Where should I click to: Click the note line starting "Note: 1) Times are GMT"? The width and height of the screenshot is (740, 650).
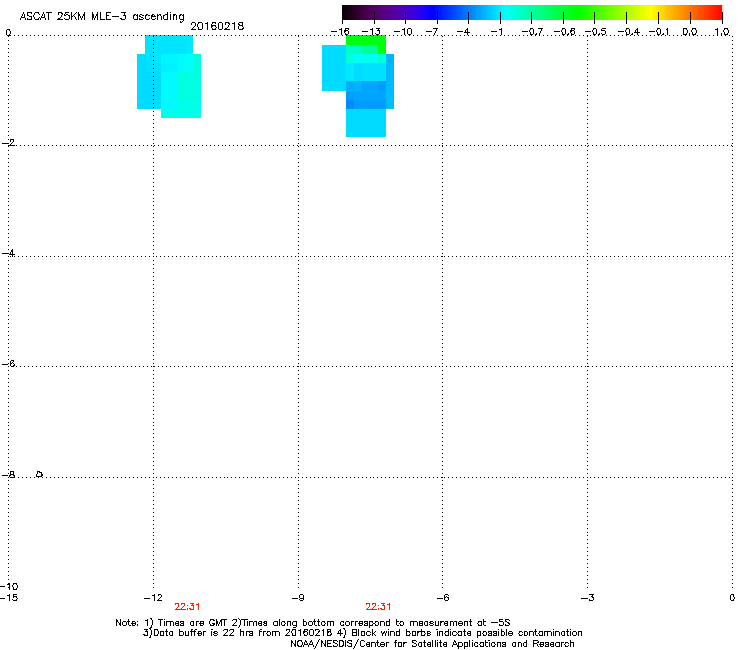click(313, 623)
